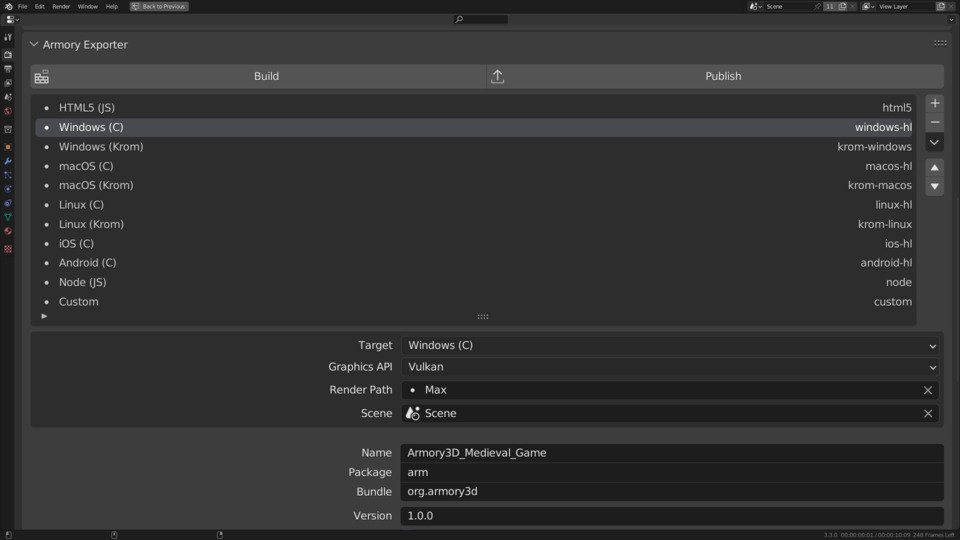Open the Modifiers wrench tab
Viewport: 960px width, 540px height.
pos(8,162)
